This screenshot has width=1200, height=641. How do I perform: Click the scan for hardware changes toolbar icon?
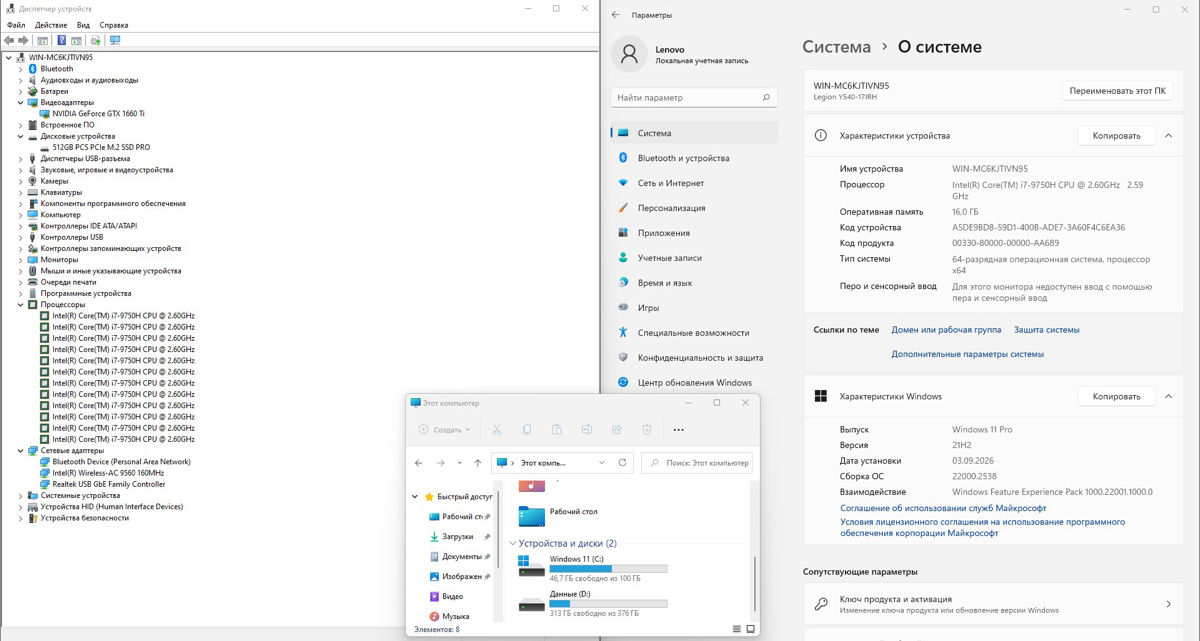[115, 40]
